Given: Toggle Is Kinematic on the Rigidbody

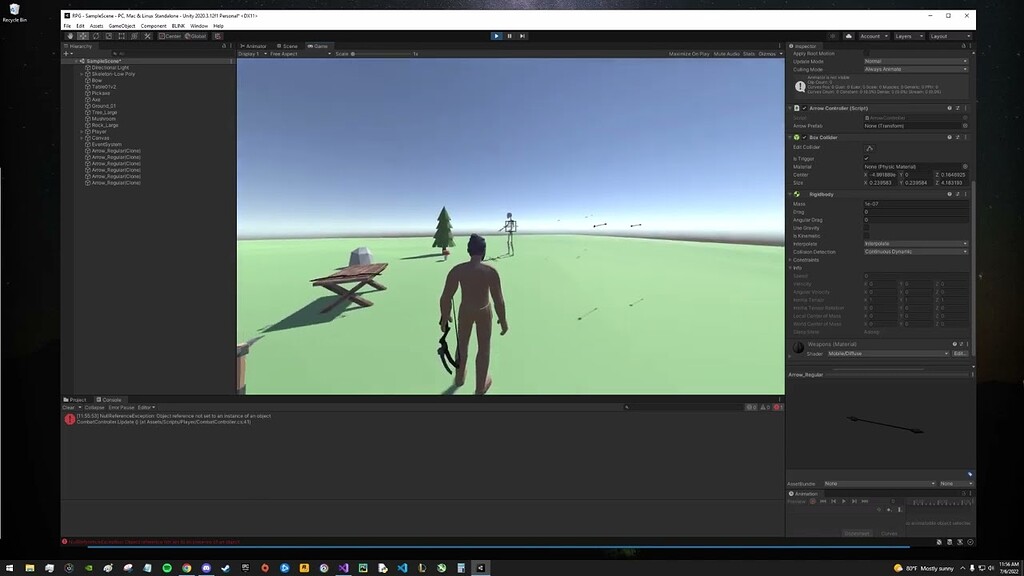Looking at the screenshot, I should 866,236.
